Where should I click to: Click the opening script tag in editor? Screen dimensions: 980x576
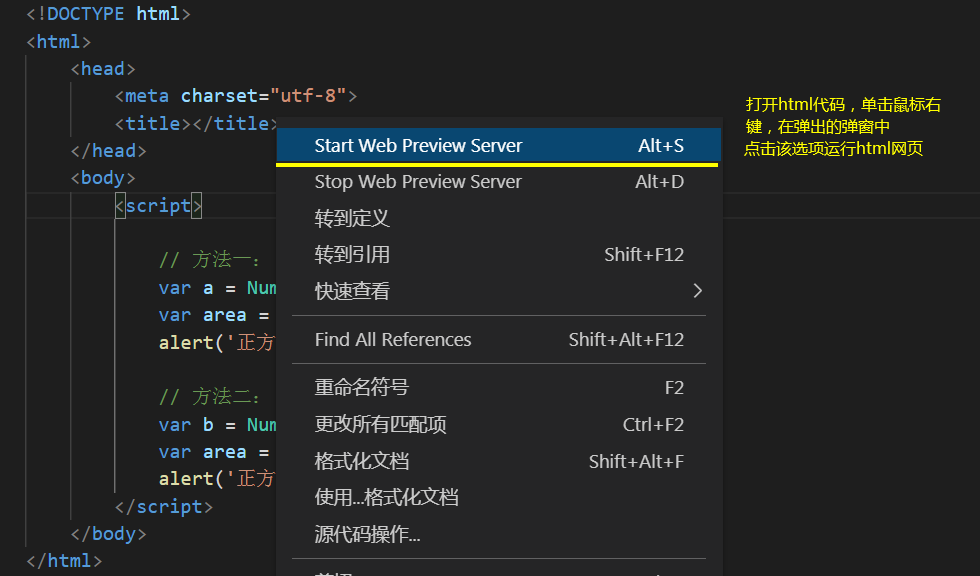tap(159, 206)
